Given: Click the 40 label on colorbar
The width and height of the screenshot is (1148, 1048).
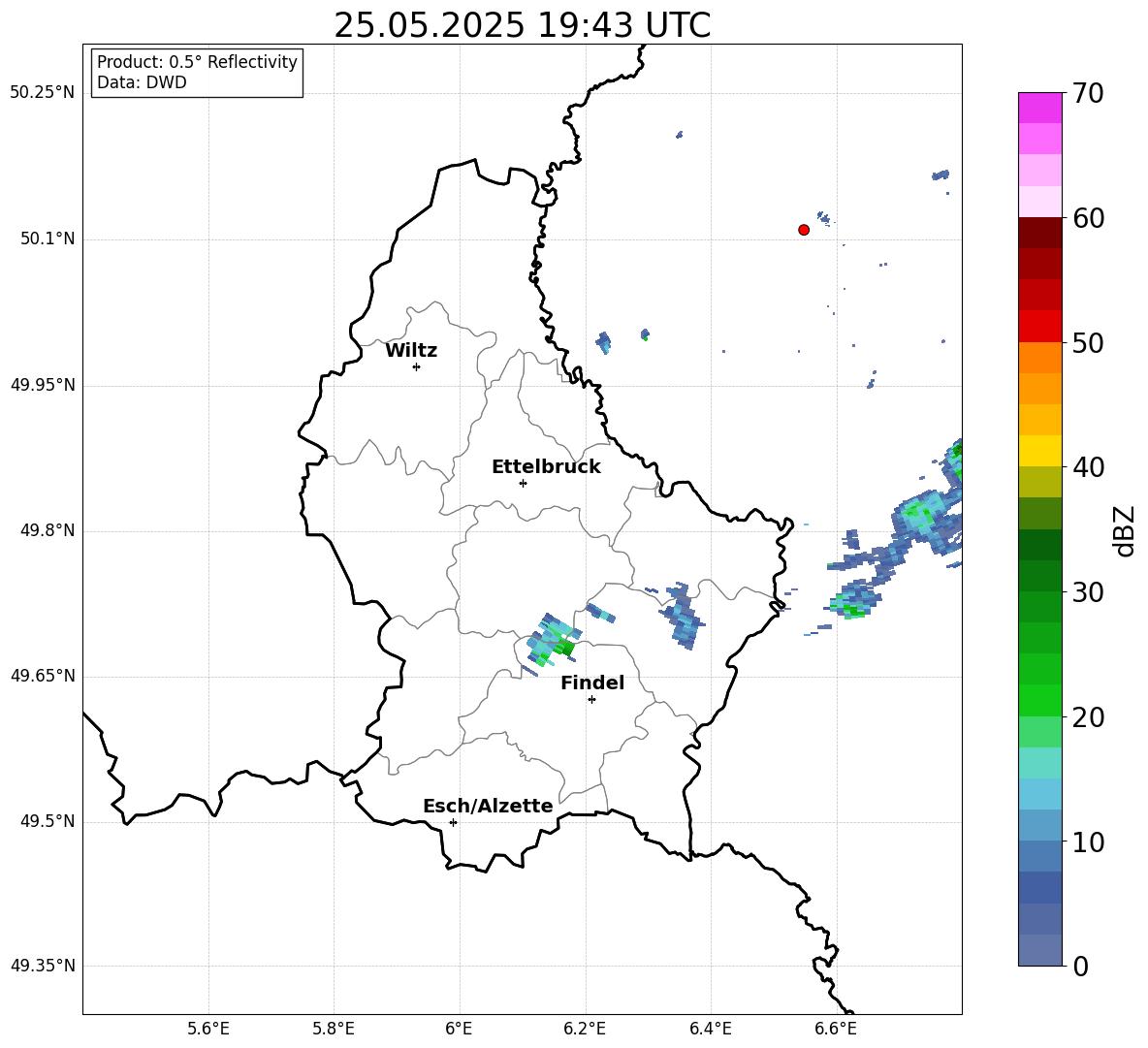Looking at the screenshot, I should coord(1088,467).
